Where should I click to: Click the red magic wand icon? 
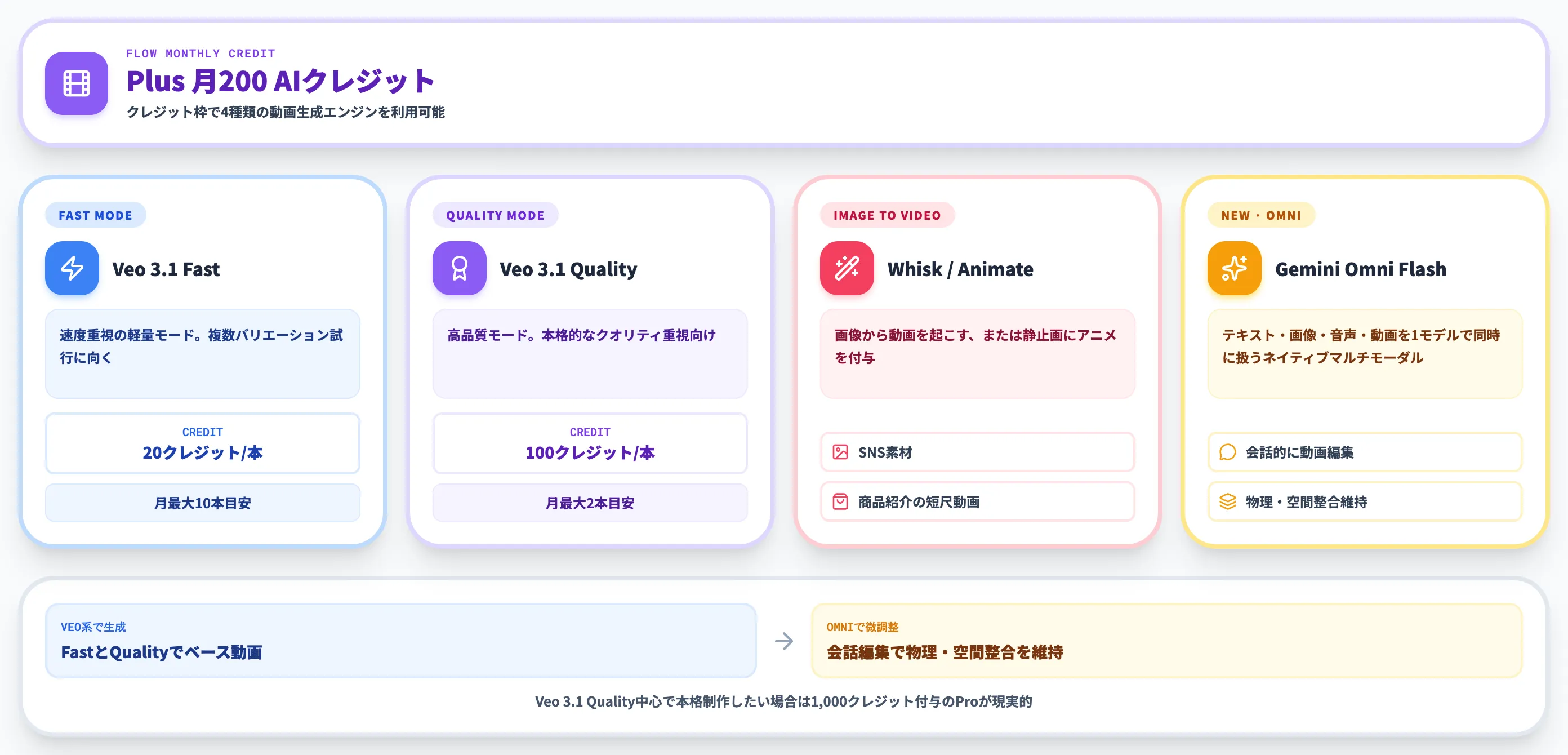point(847,269)
